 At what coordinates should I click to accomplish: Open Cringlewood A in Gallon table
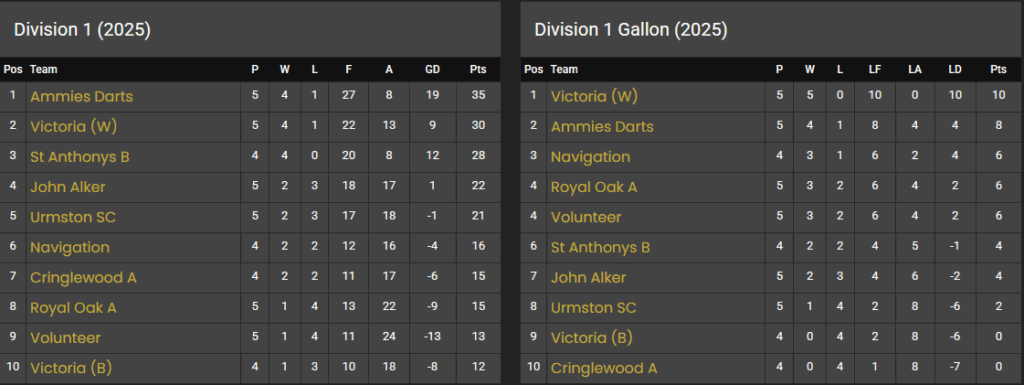(604, 368)
